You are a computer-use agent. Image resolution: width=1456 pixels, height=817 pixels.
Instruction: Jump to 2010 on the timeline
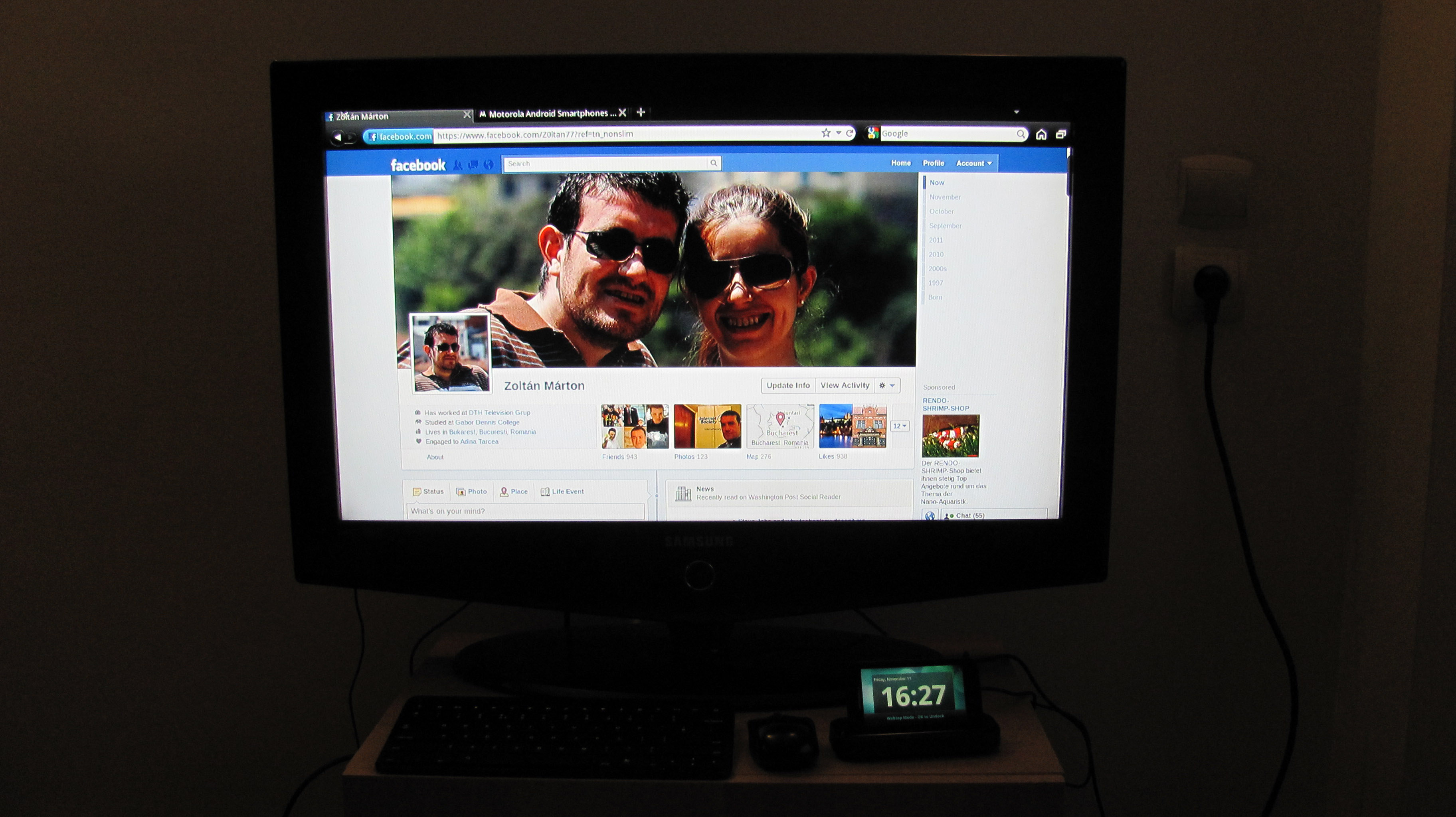pyautogui.click(x=936, y=254)
